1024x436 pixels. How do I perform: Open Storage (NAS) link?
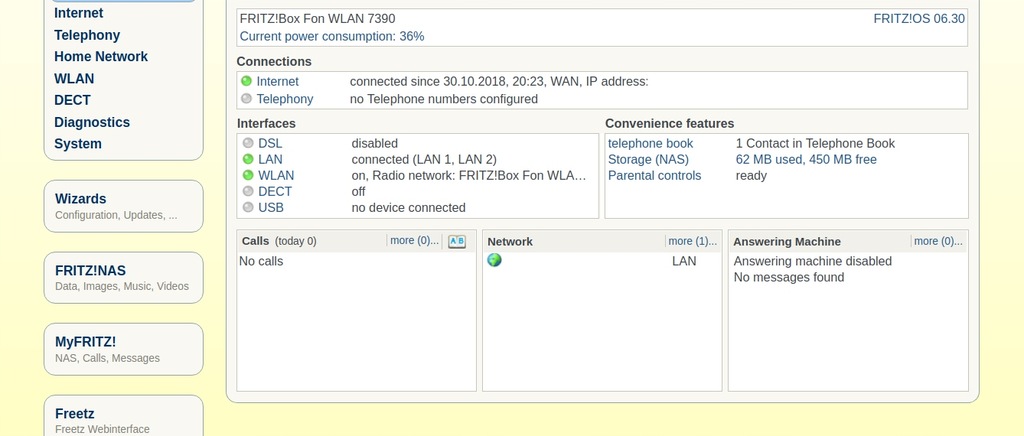[648, 160]
